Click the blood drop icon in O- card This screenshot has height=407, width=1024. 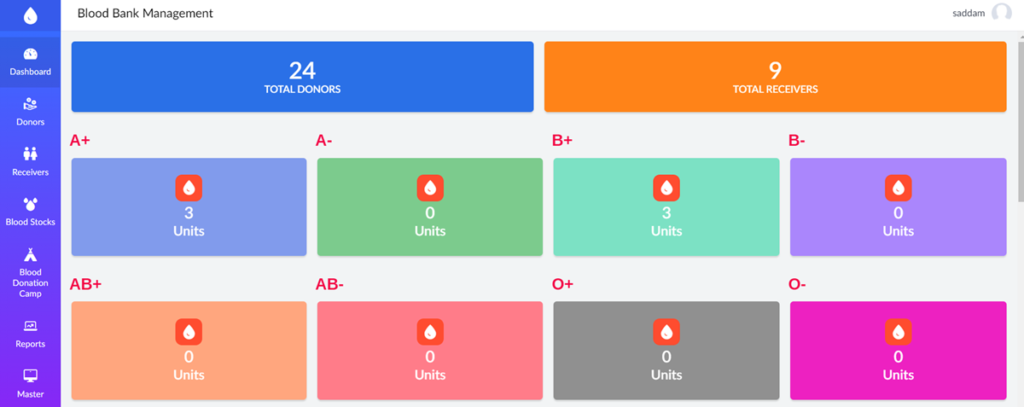898,331
